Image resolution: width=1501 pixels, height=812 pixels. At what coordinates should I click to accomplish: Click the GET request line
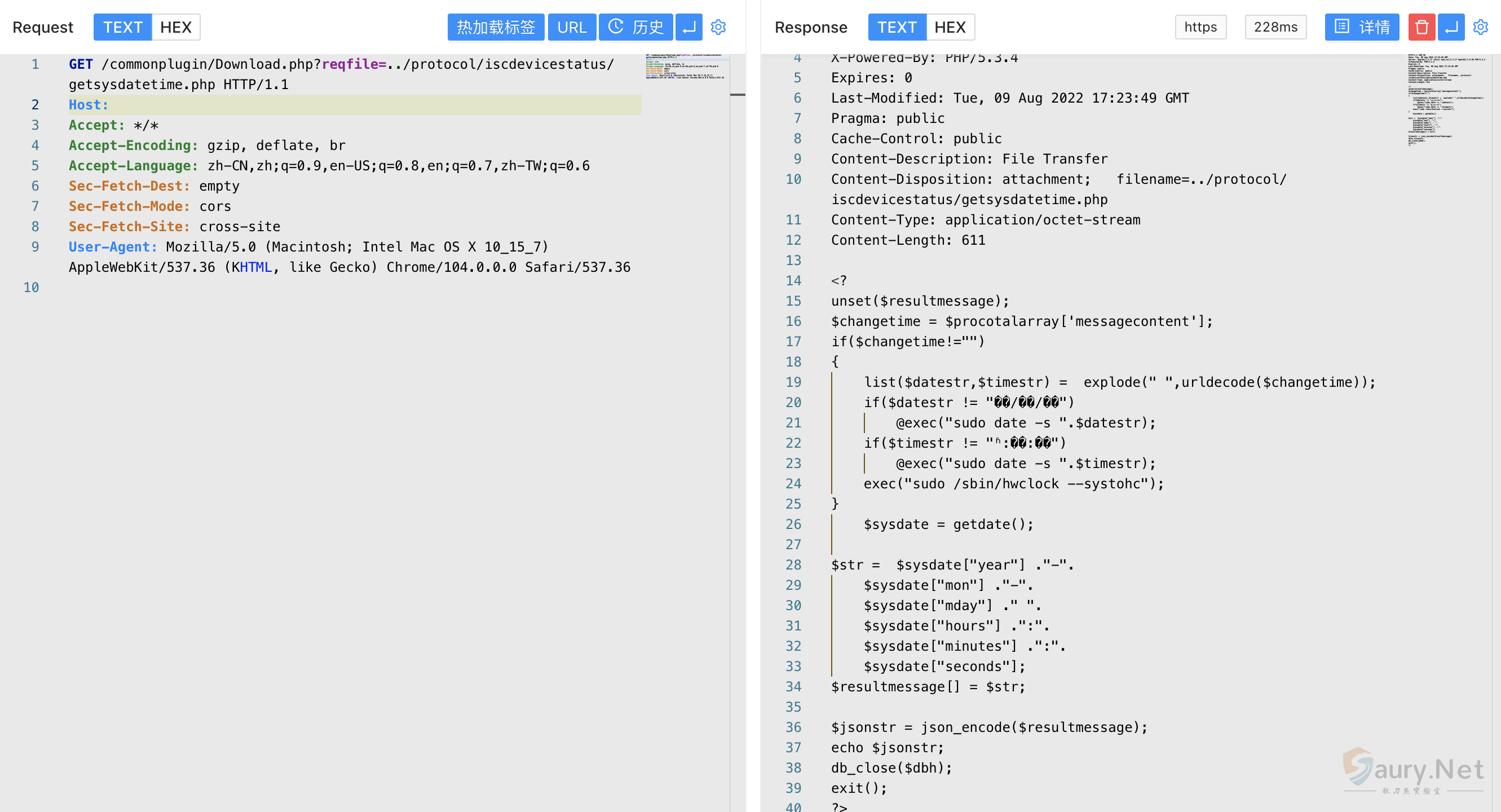pos(341,64)
